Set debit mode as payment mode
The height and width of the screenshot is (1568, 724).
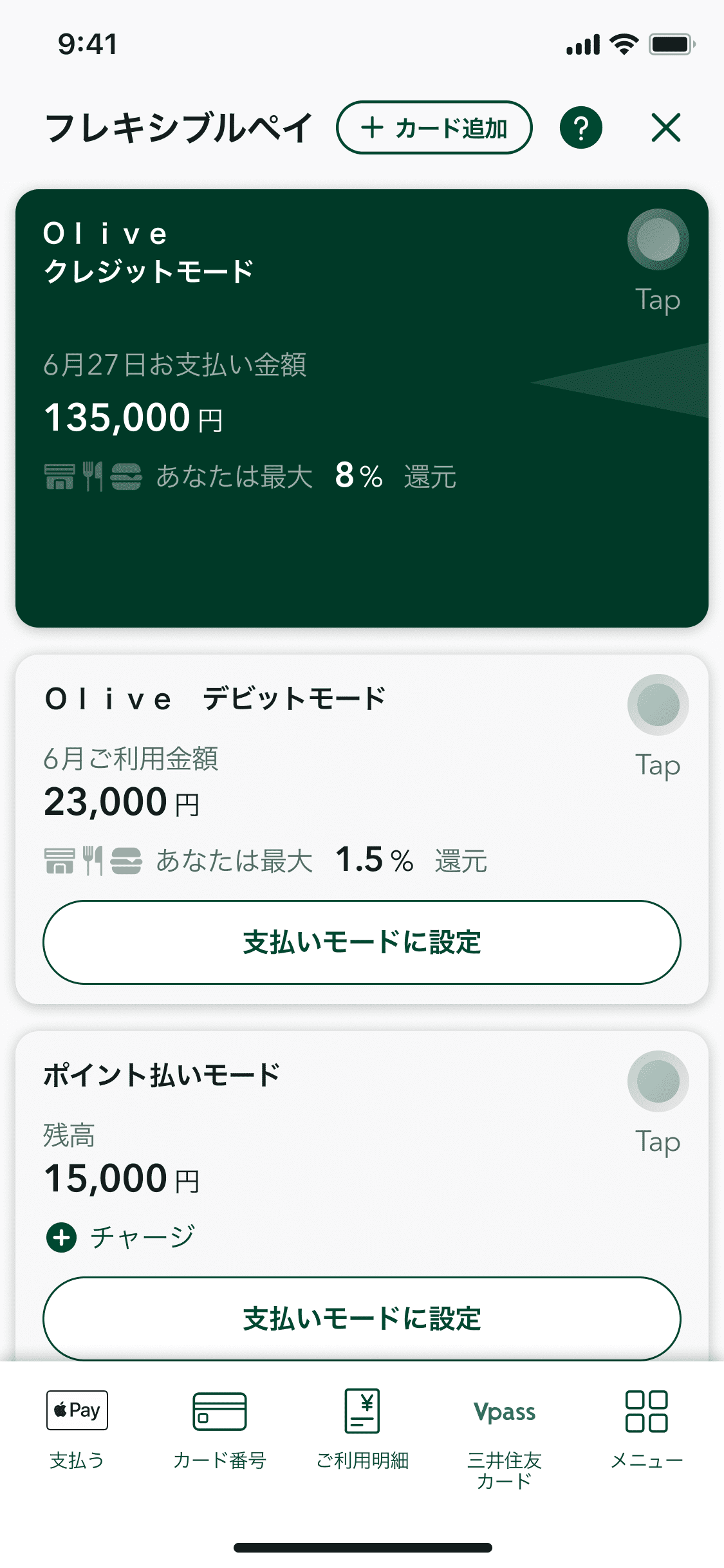click(362, 942)
